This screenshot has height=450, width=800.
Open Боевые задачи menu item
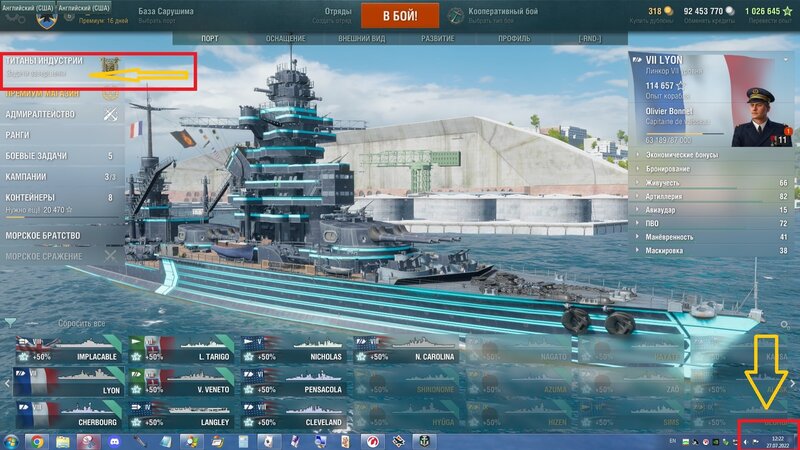pyautogui.click(x=62, y=156)
